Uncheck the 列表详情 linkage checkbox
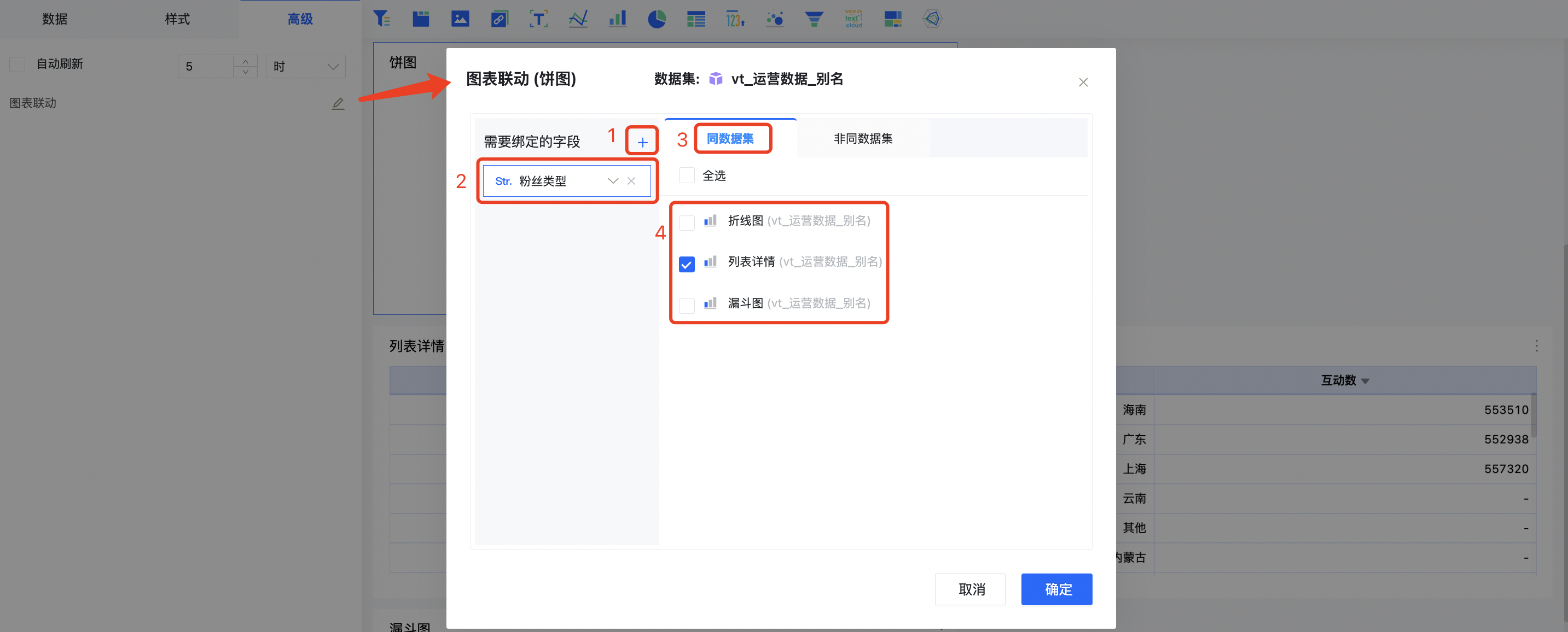The width and height of the screenshot is (1568, 632). (x=686, y=264)
